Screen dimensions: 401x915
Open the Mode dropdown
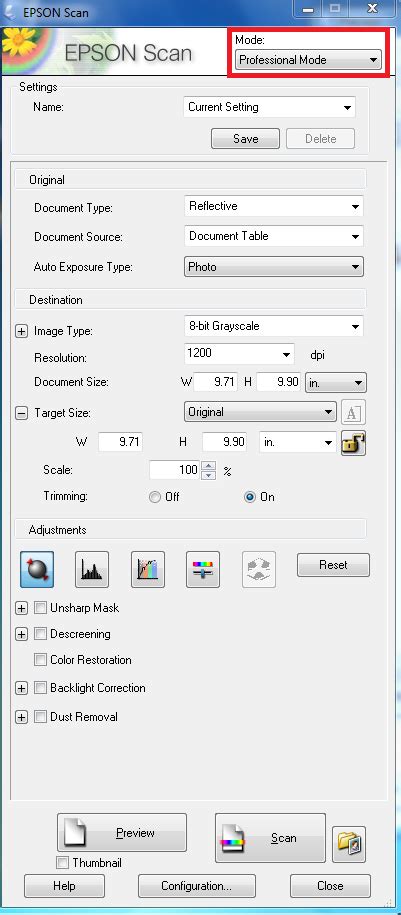click(x=308, y=60)
